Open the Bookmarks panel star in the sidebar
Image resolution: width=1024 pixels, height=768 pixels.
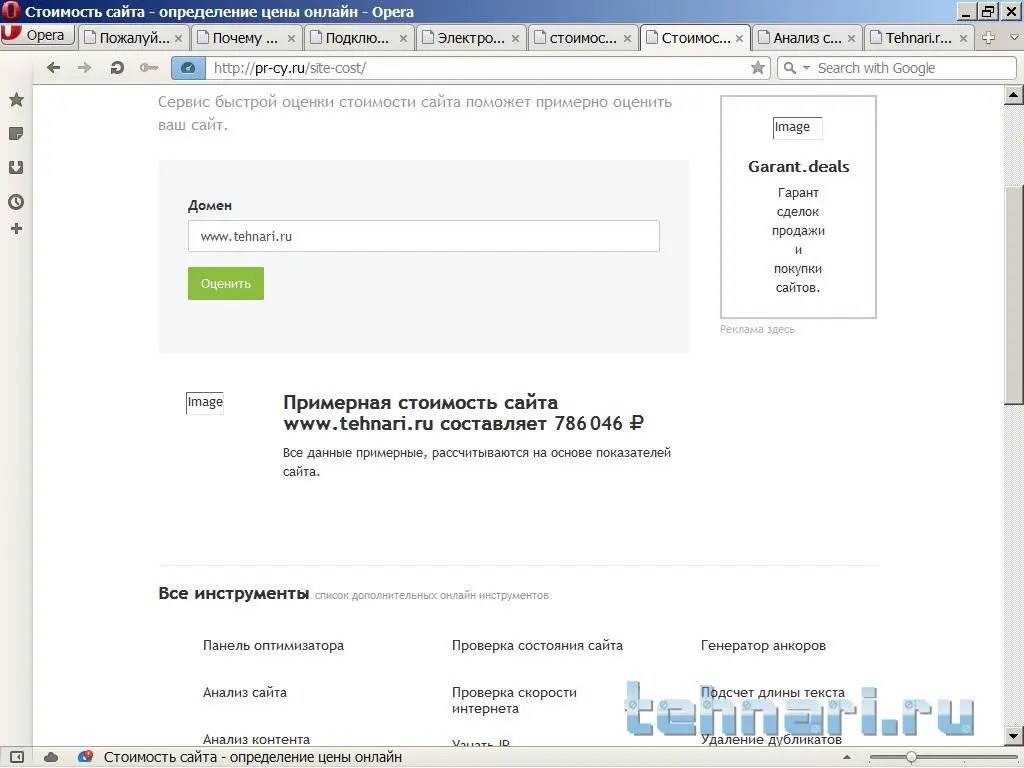[16, 99]
